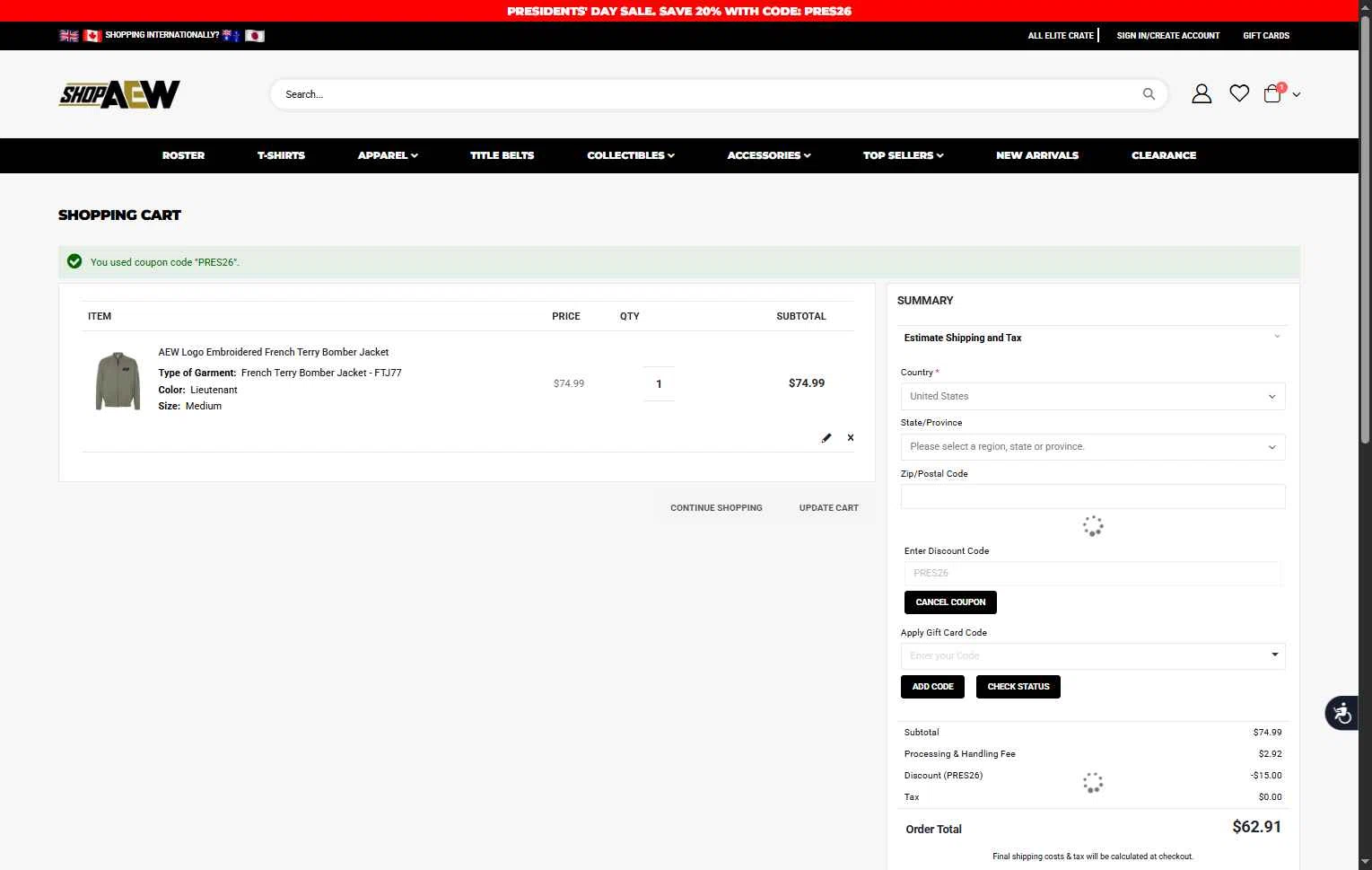Click SHOPPING INTERNATIONALLY? text
The width and height of the screenshot is (1372, 870).
162,35
